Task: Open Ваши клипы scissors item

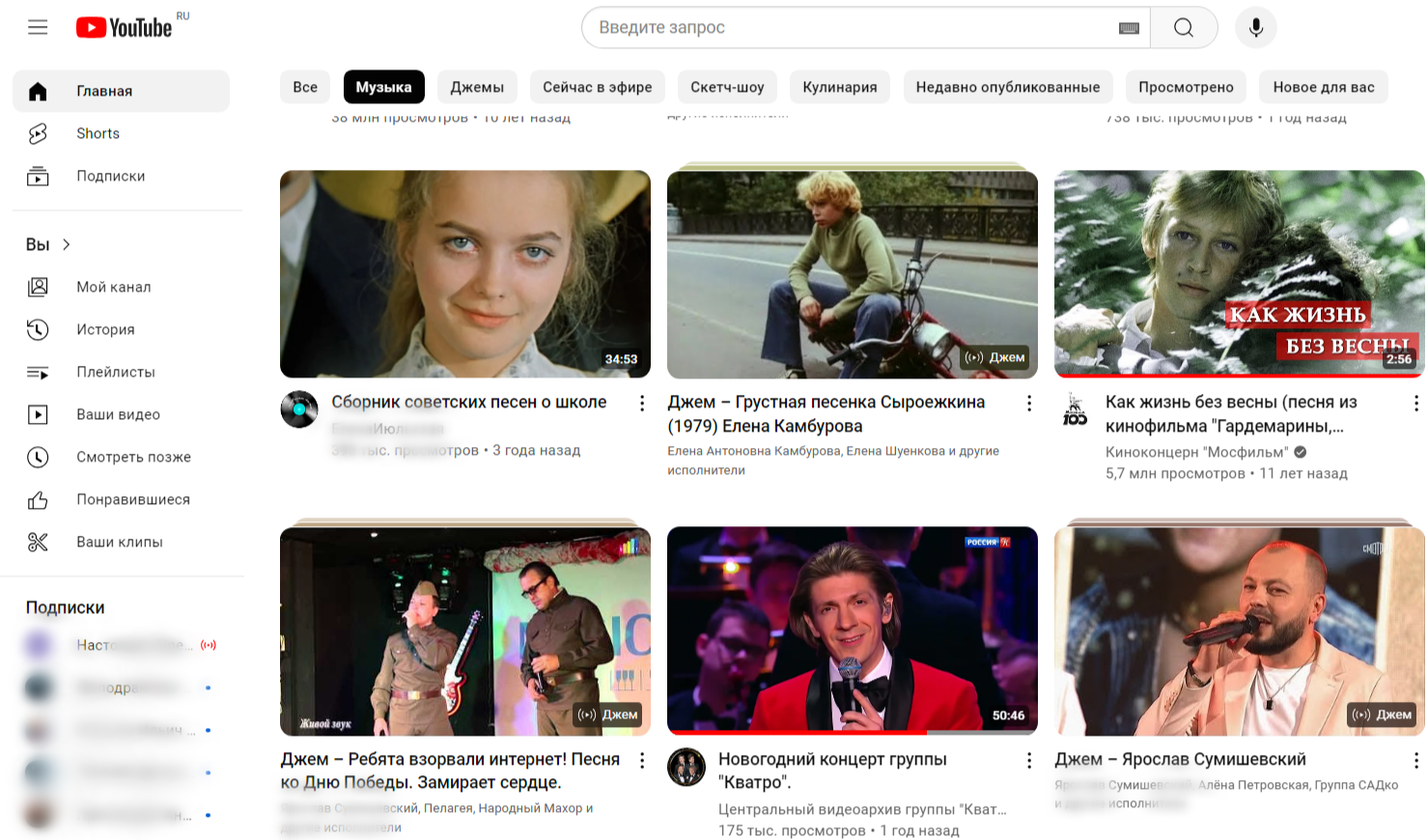Action: click(119, 542)
